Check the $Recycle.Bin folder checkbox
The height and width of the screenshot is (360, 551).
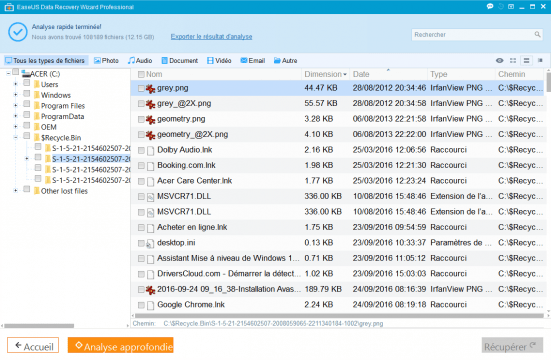[27, 136]
